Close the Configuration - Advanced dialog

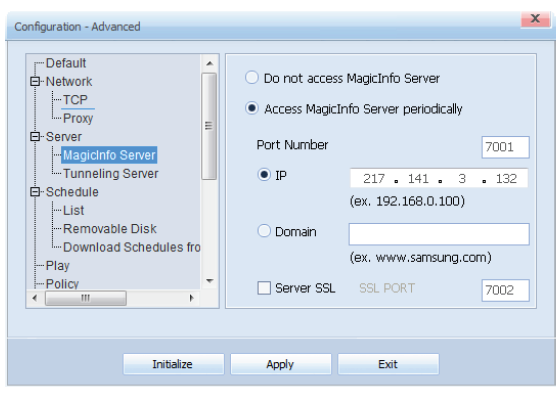click(535, 18)
